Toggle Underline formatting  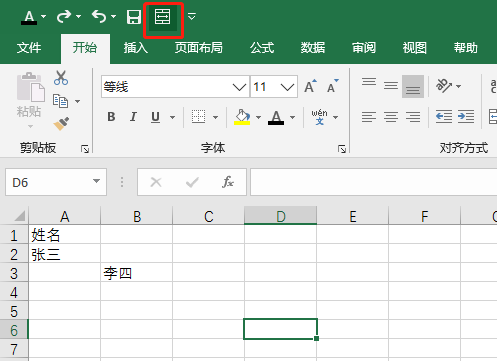point(155,117)
